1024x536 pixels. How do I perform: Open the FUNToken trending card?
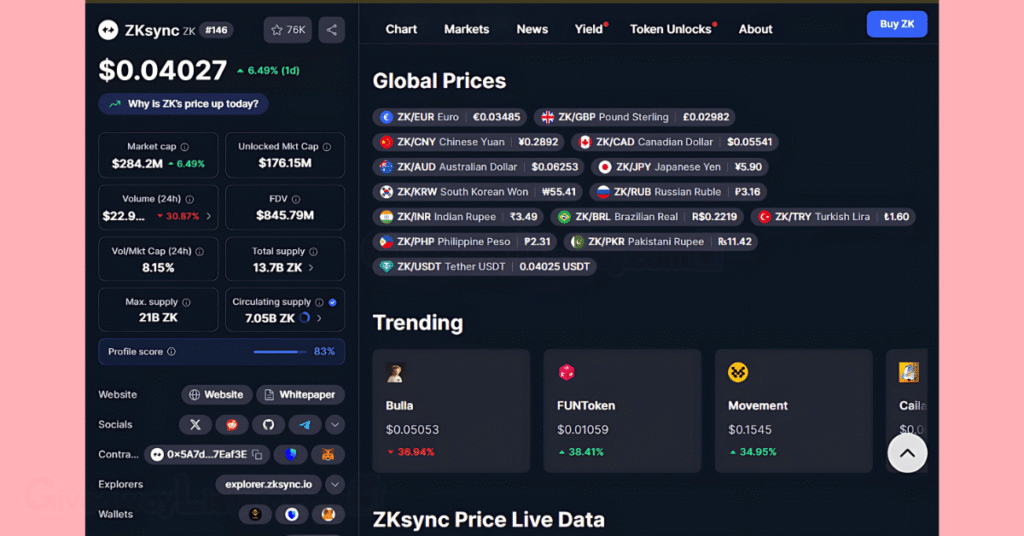pyautogui.click(x=622, y=411)
